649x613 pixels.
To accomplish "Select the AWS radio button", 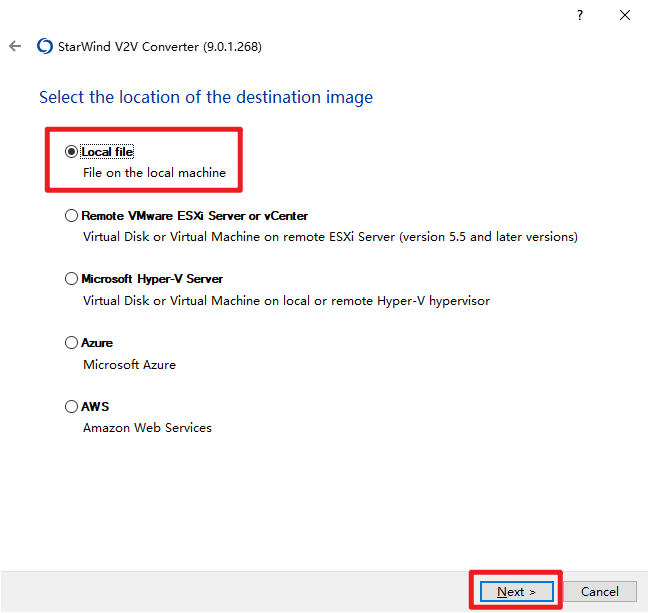I will coord(71,406).
